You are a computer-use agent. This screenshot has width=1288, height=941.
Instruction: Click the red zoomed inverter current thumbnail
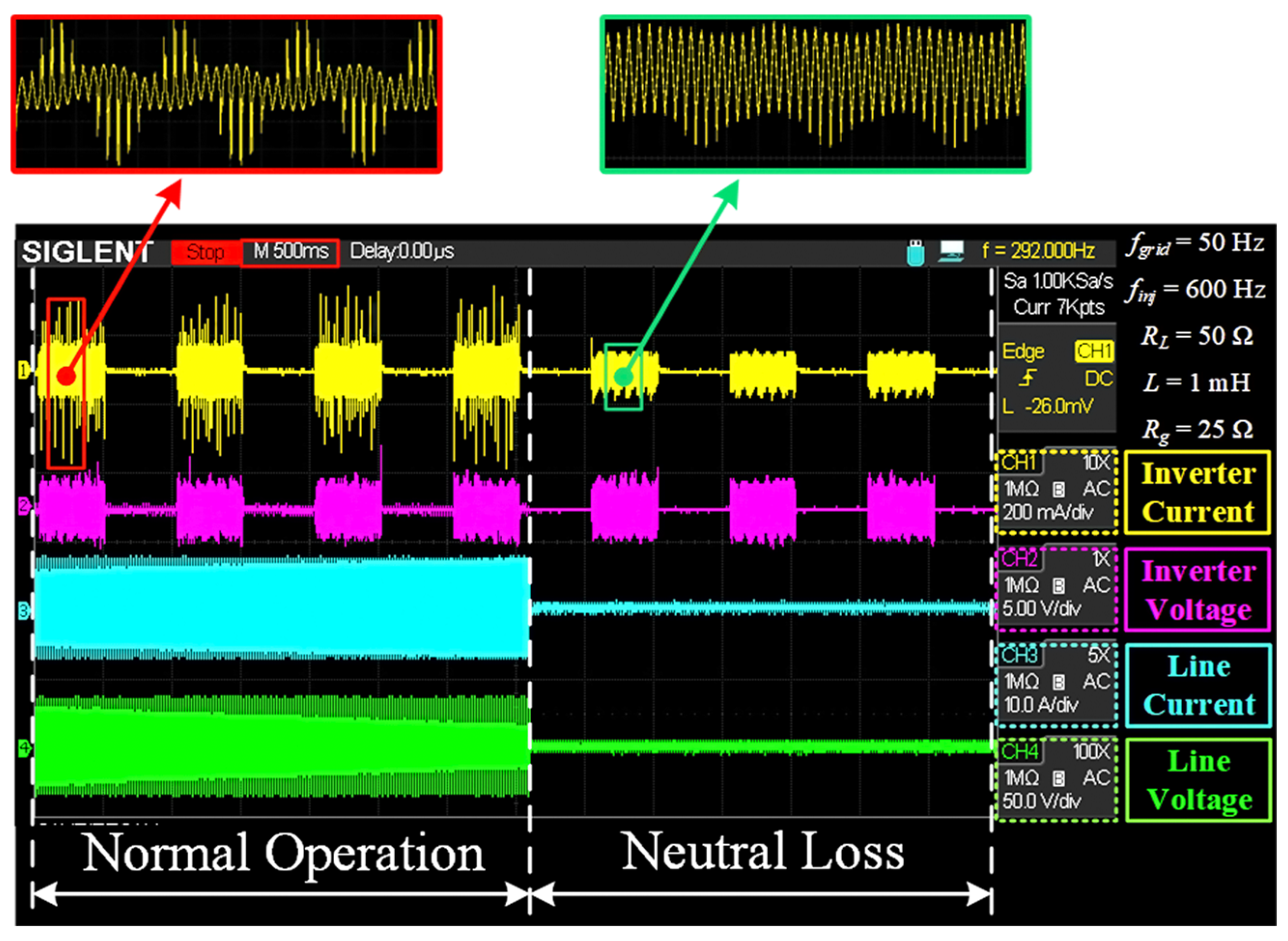(226, 94)
